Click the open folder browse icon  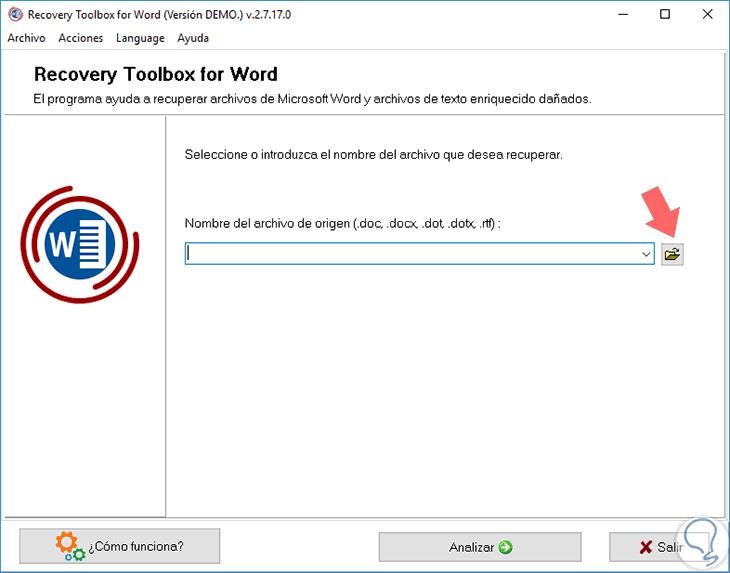tap(672, 254)
